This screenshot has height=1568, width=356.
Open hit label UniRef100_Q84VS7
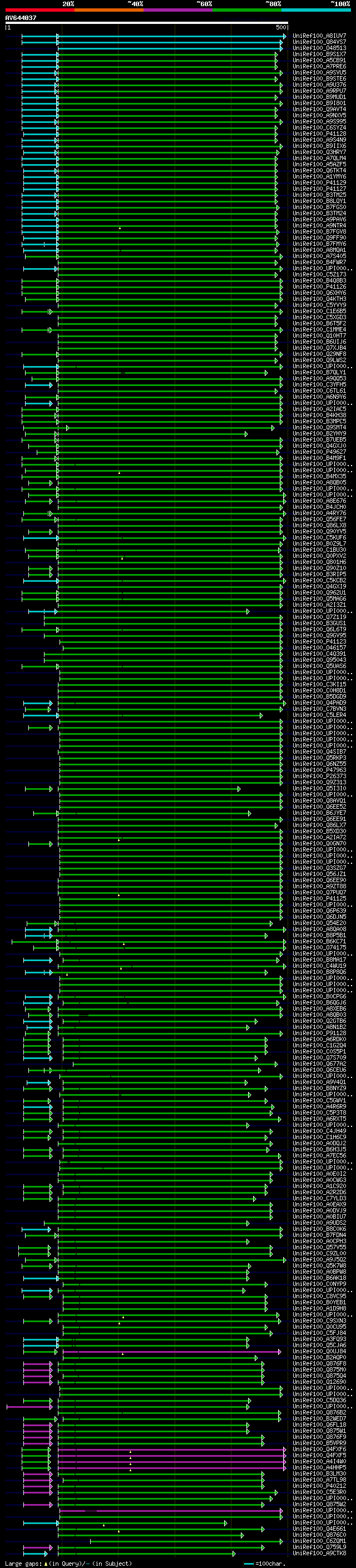319,42
